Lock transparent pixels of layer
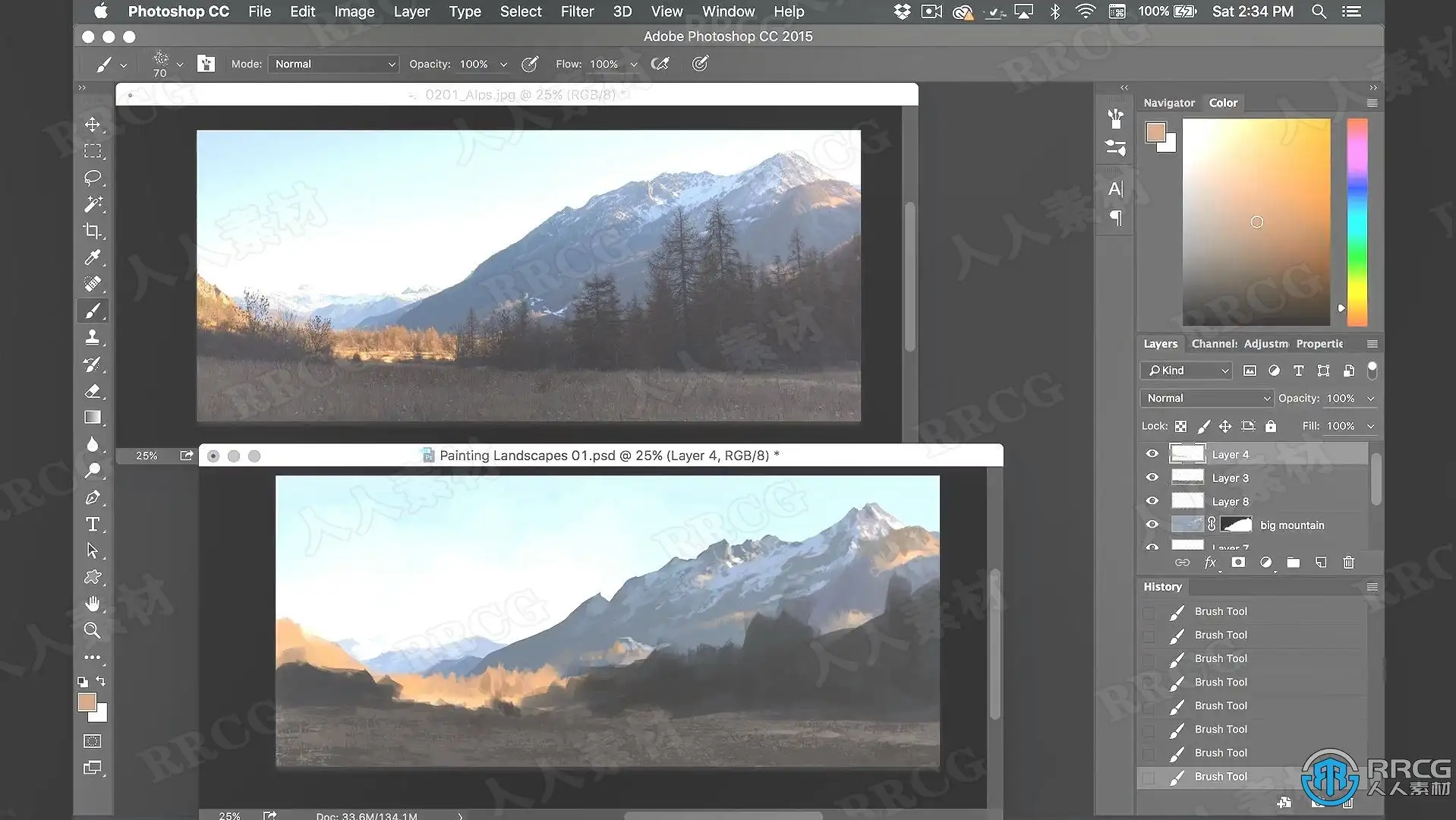Screen dimensions: 1456x820 coord(1180,426)
